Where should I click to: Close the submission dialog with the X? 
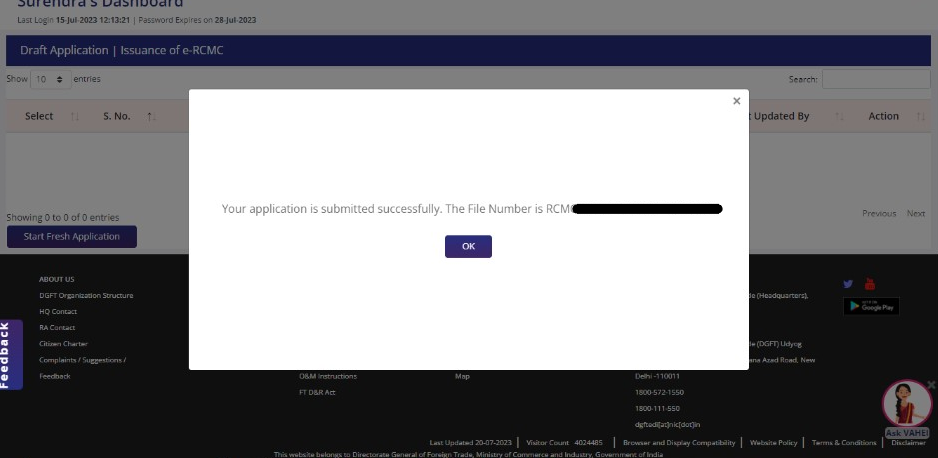coord(736,101)
